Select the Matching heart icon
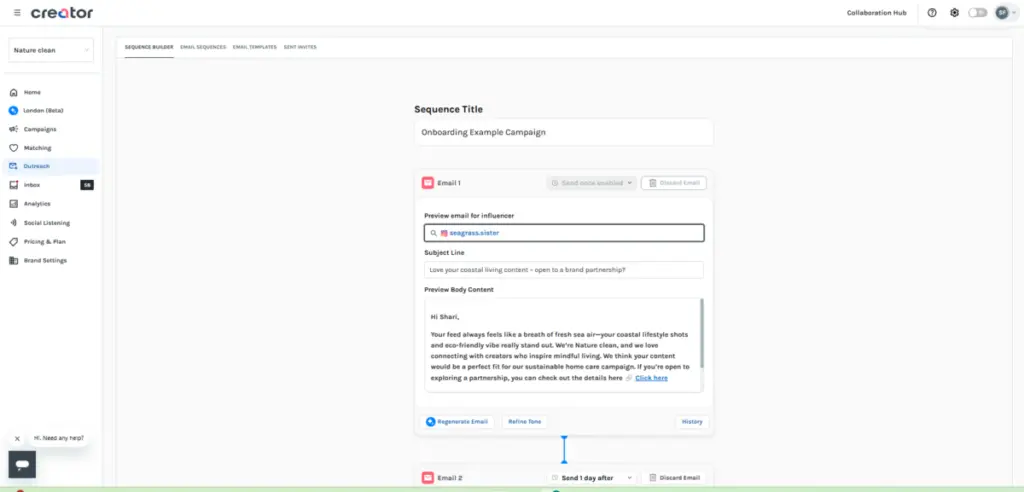Viewport: 1024px width, 492px height. tap(14, 148)
